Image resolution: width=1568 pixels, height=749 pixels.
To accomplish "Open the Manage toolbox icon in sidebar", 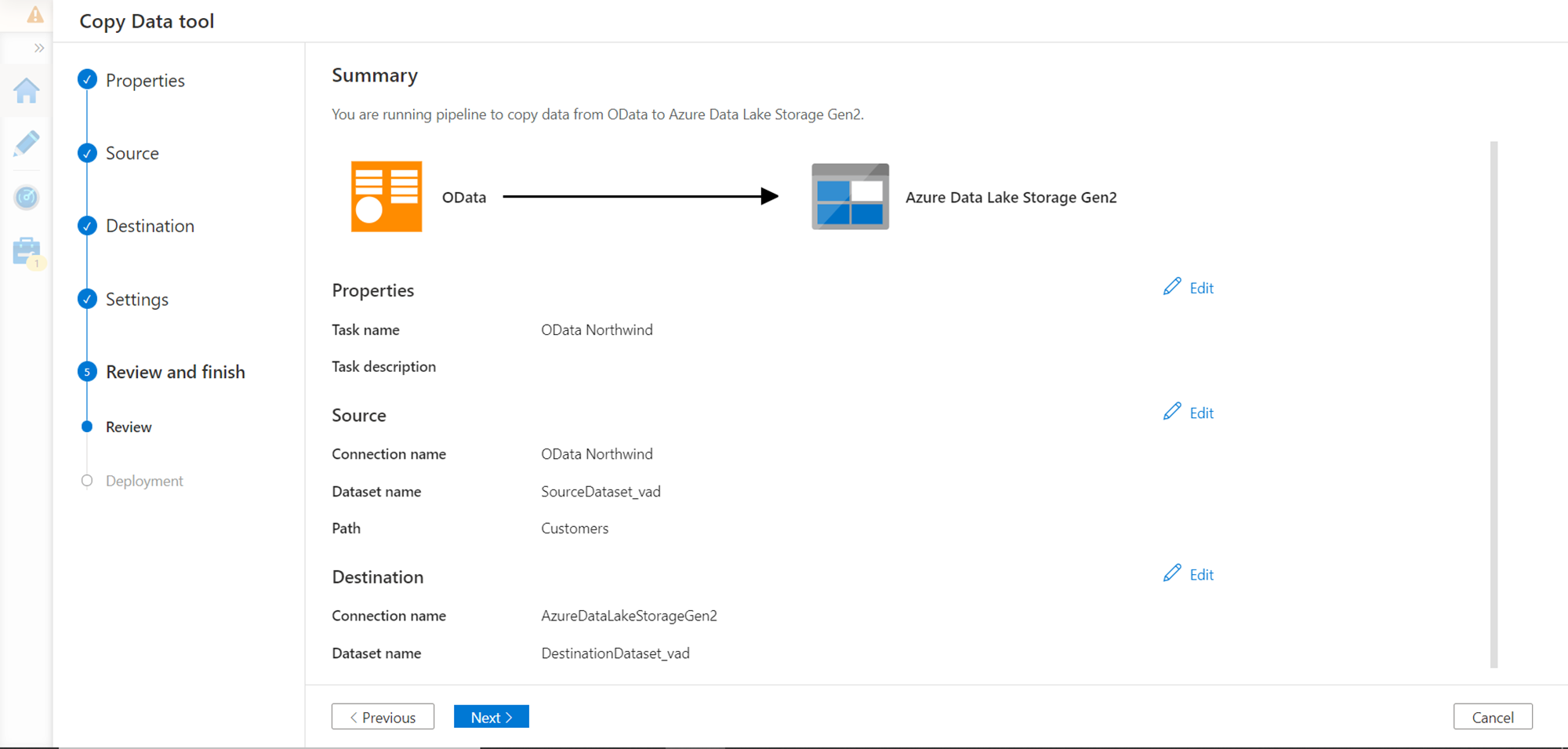I will tap(27, 251).
